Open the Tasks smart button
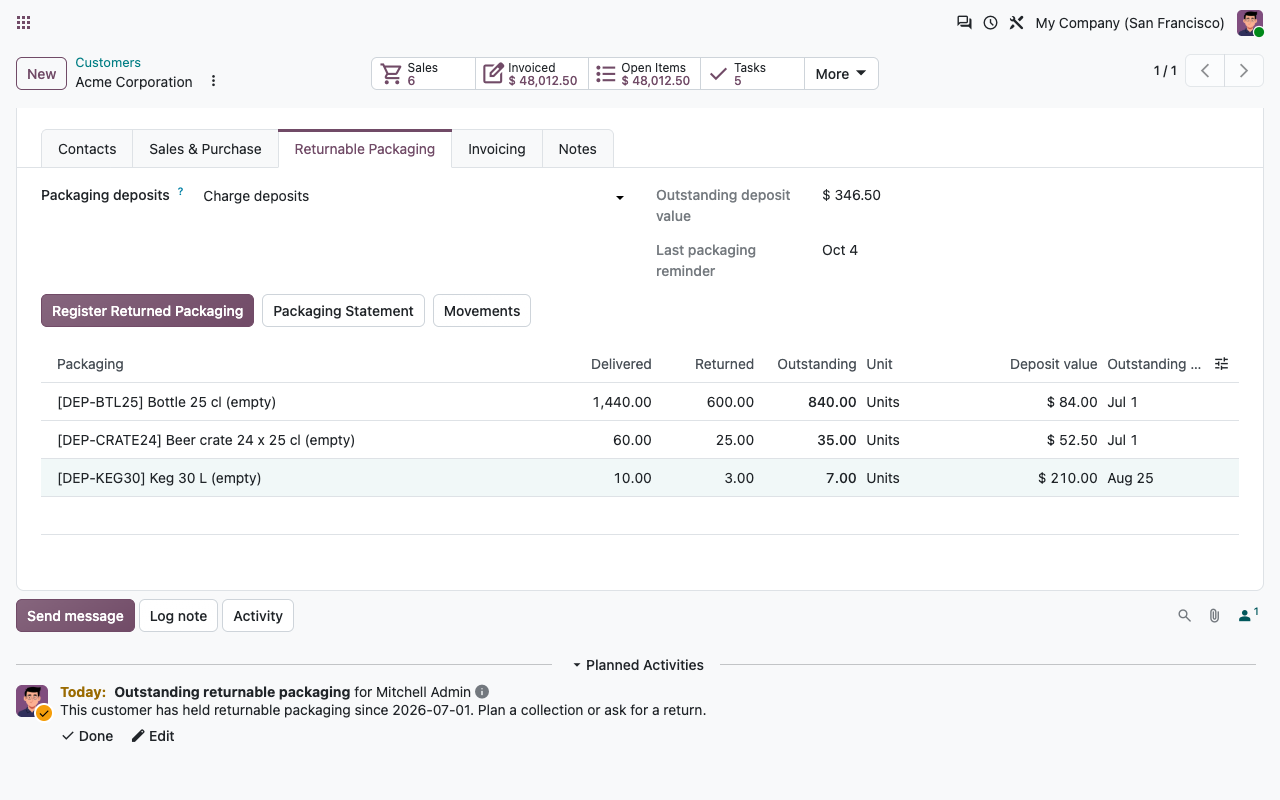The height and width of the screenshot is (800, 1280). pyautogui.click(x=752, y=74)
